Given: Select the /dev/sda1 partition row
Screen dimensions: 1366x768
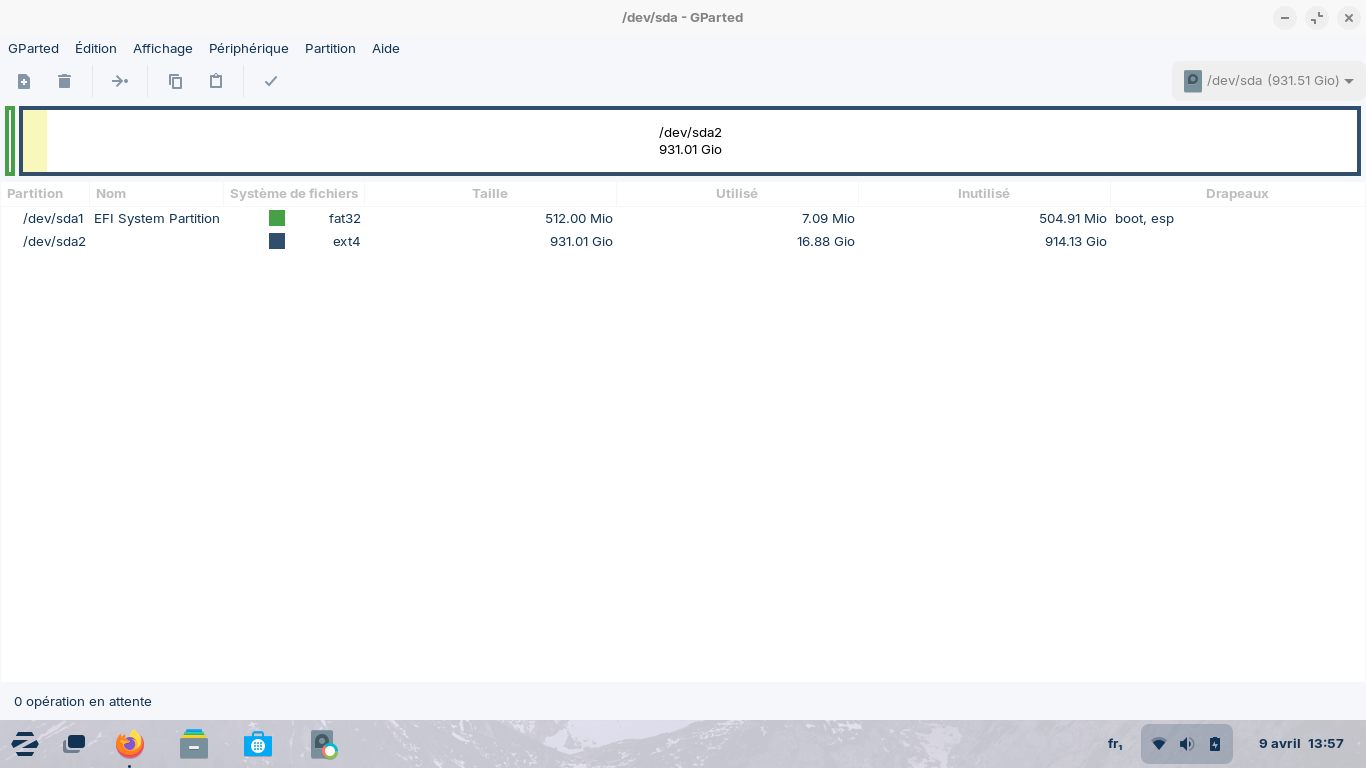Looking at the screenshot, I should (53, 218).
